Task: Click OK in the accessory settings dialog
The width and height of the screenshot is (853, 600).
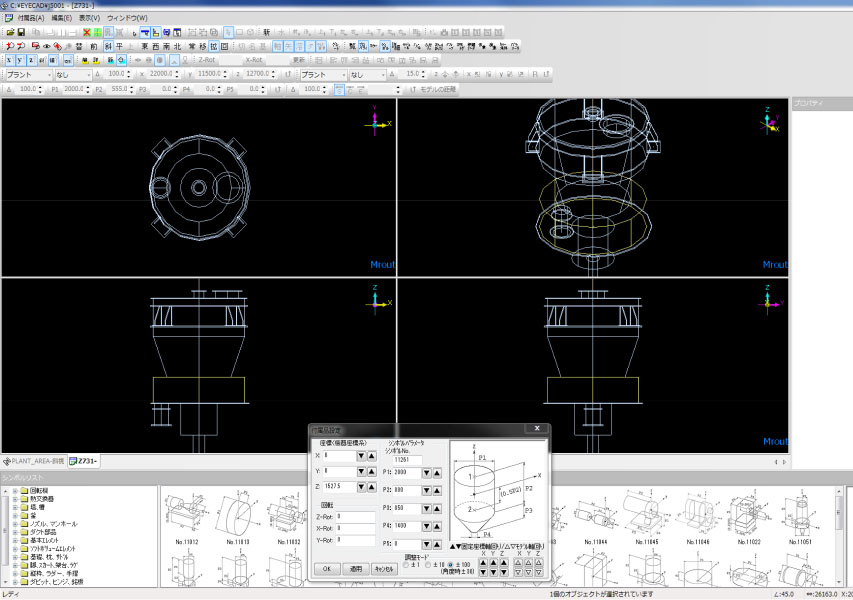Action: [327, 569]
